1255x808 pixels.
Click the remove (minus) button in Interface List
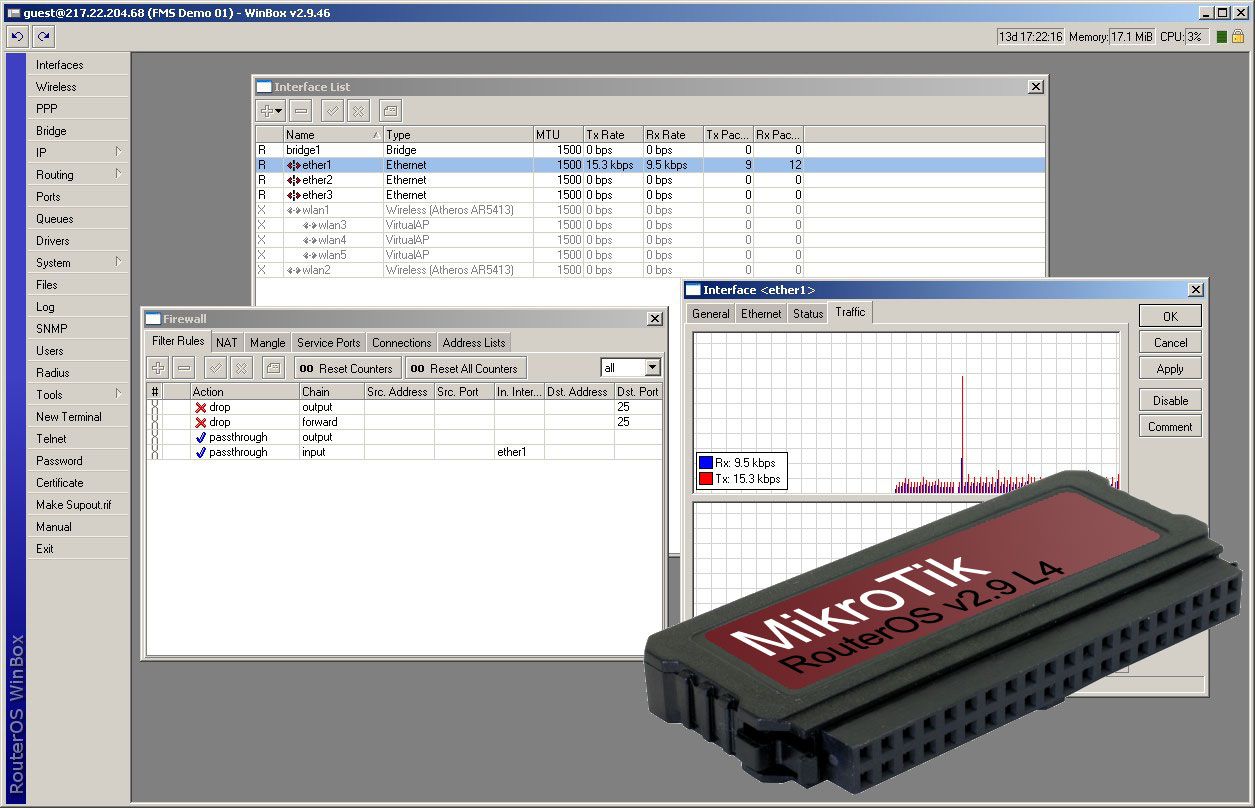click(301, 110)
